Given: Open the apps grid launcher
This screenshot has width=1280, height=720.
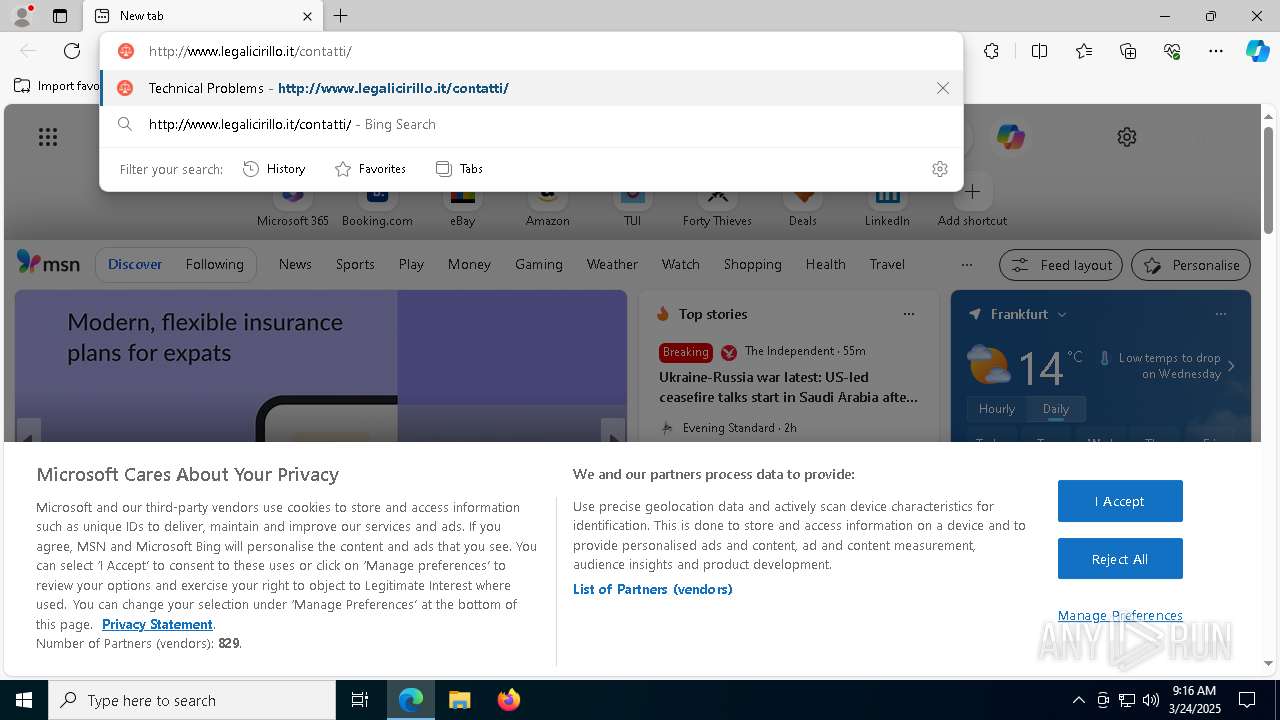Looking at the screenshot, I should point(48,137).
